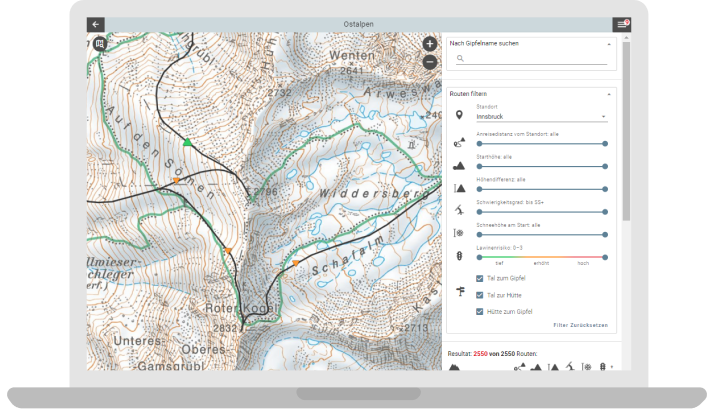718x409 pixels.
Task: Click the orange waypoint marker near Schafalm
Action: tap(295, 263)
